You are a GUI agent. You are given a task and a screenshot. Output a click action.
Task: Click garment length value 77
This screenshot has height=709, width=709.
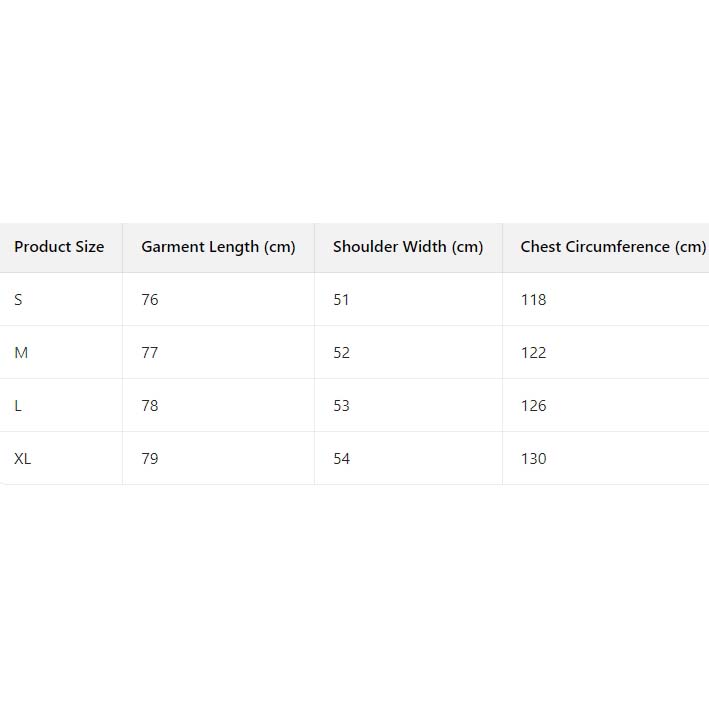coord(150,353)
